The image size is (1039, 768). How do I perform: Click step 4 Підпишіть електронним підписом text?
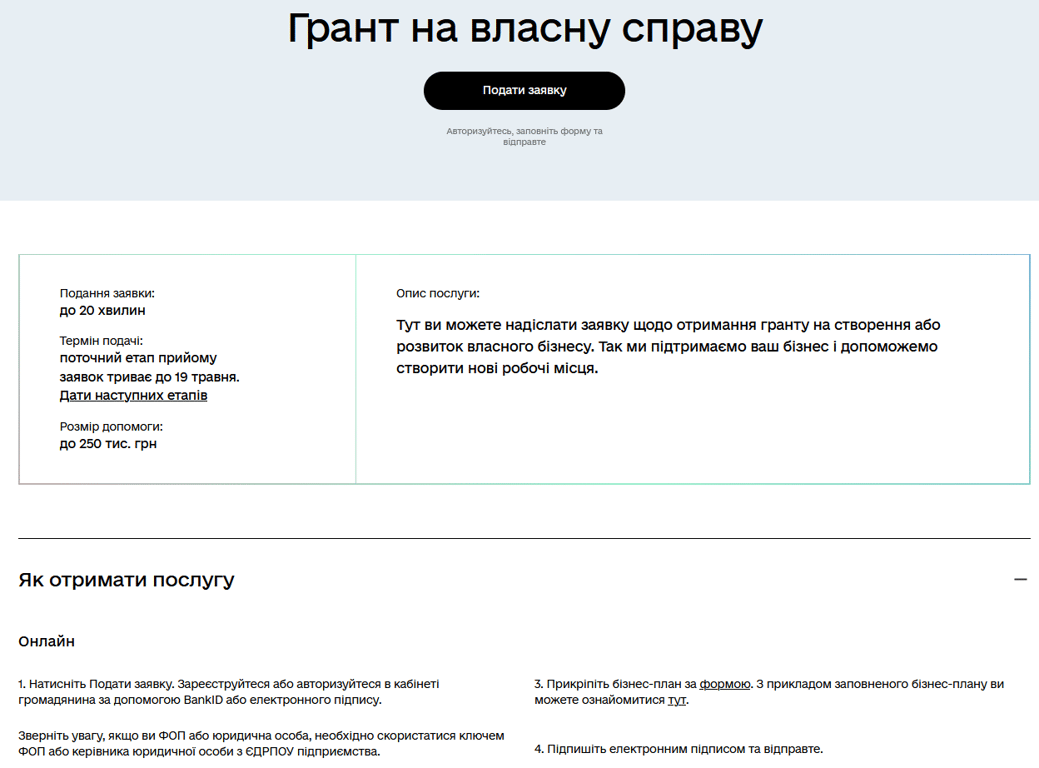[x=678, y=748]
